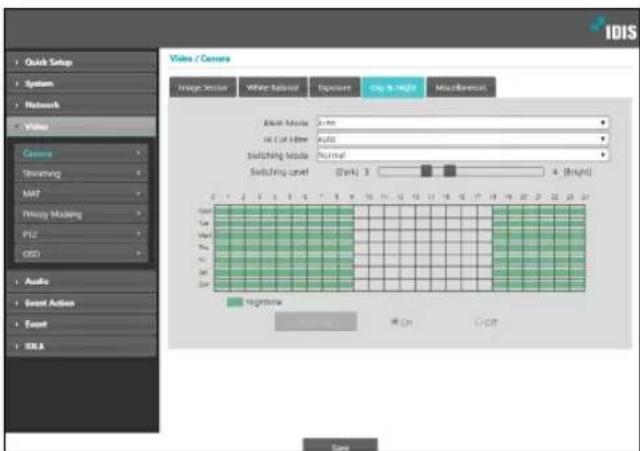Click the grayed button left of On
The height and width of the screenshot is (451, 640).
click(316, 322)
